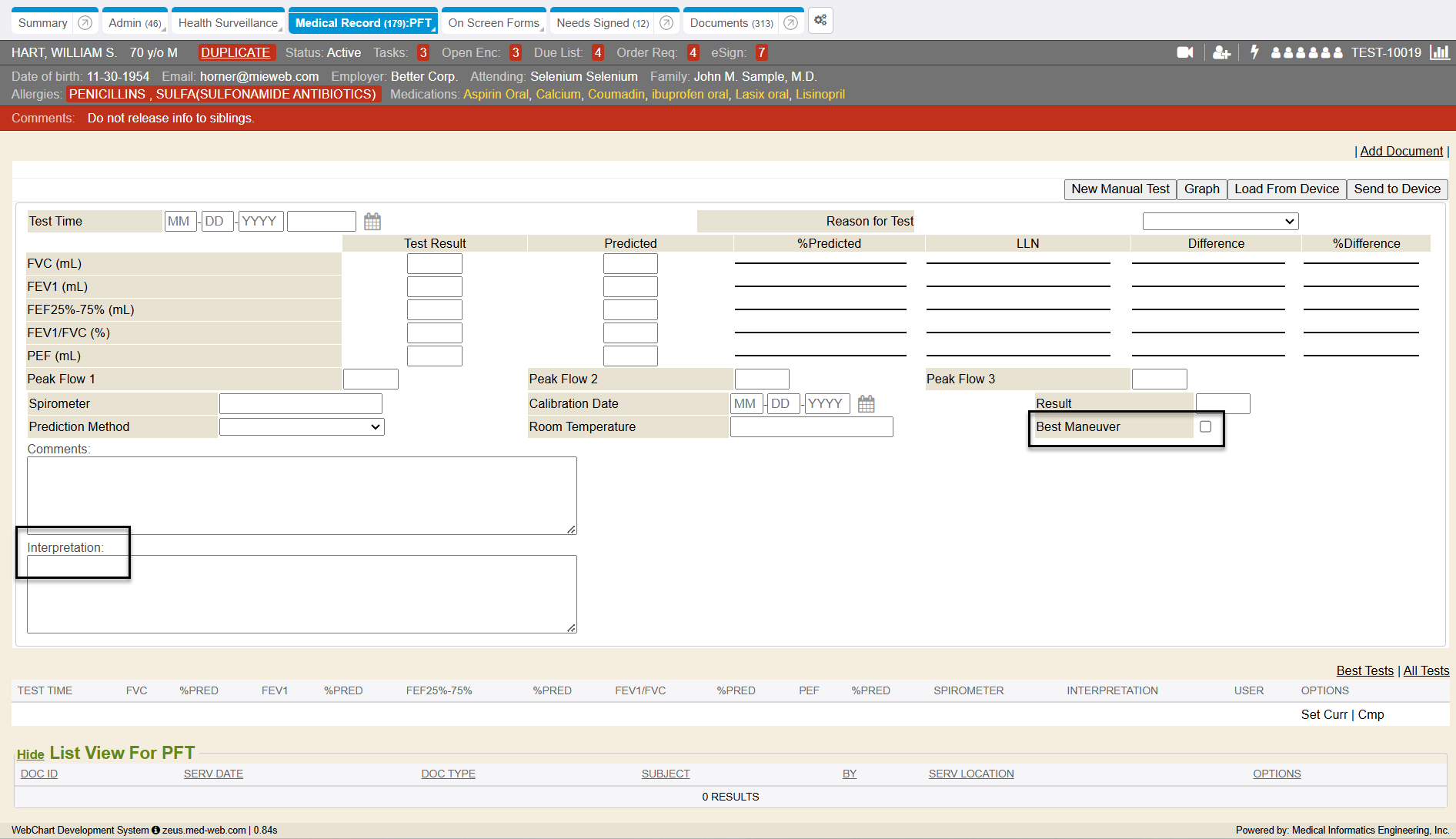
Task: Click the Add Document link
Action: [1401, 152]
